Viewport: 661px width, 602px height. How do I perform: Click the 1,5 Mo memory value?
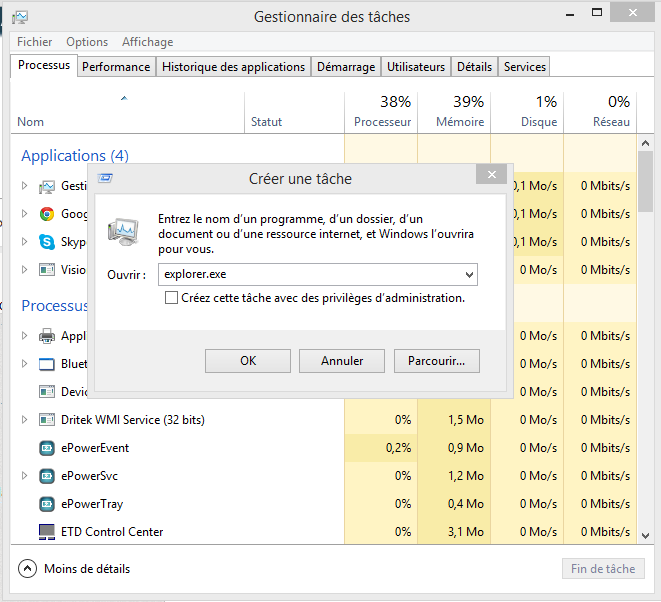coord(466,420)
